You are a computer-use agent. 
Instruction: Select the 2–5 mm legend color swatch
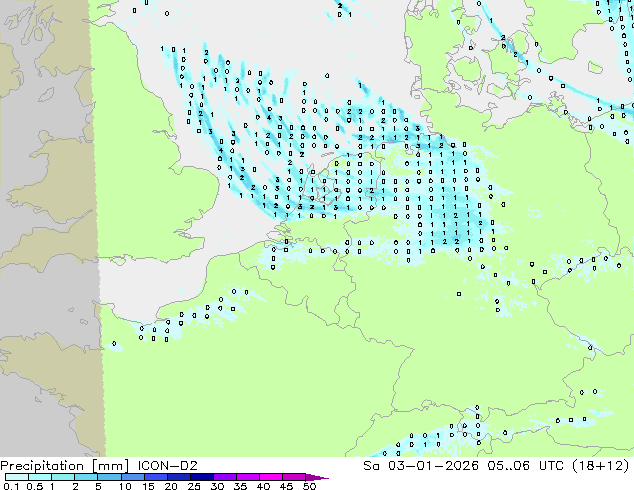pyautogui.click(x=86, y=477)
